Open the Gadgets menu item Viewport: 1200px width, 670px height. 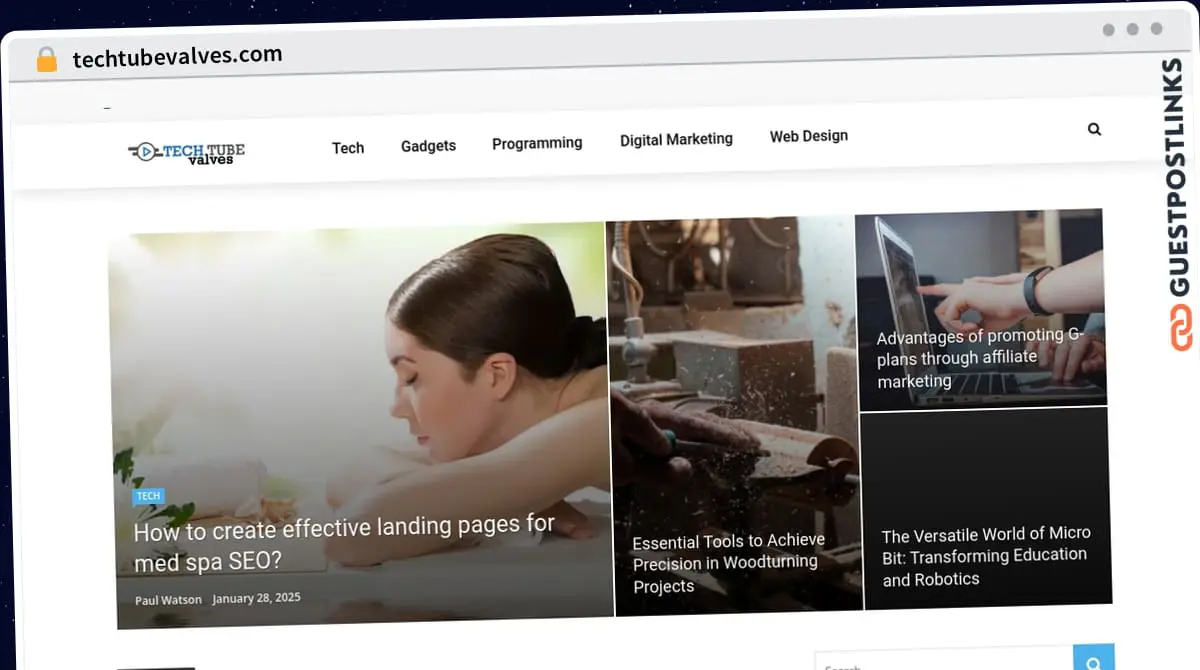coord(428,146)
